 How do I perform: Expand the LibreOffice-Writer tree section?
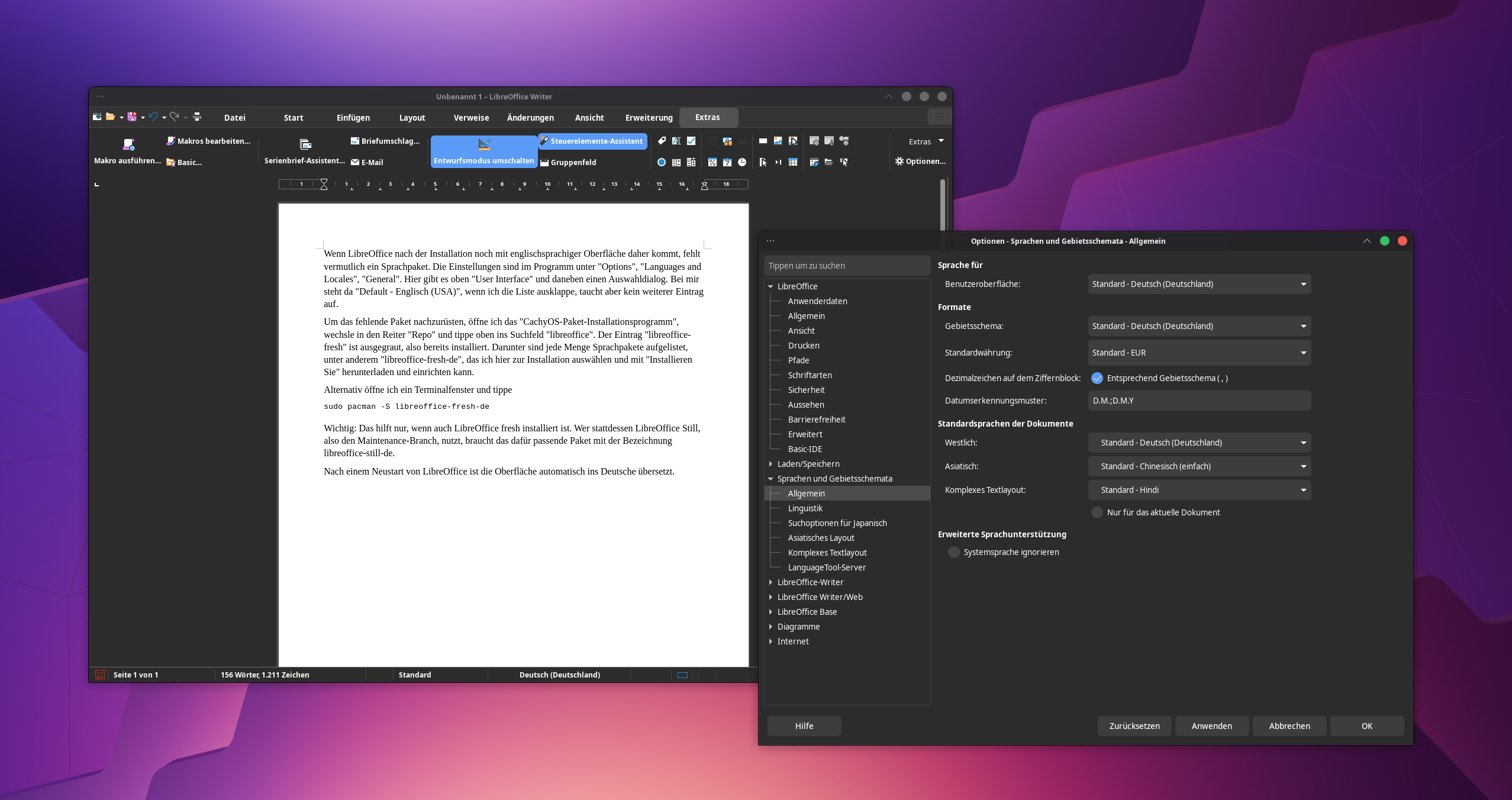point(770,582)
